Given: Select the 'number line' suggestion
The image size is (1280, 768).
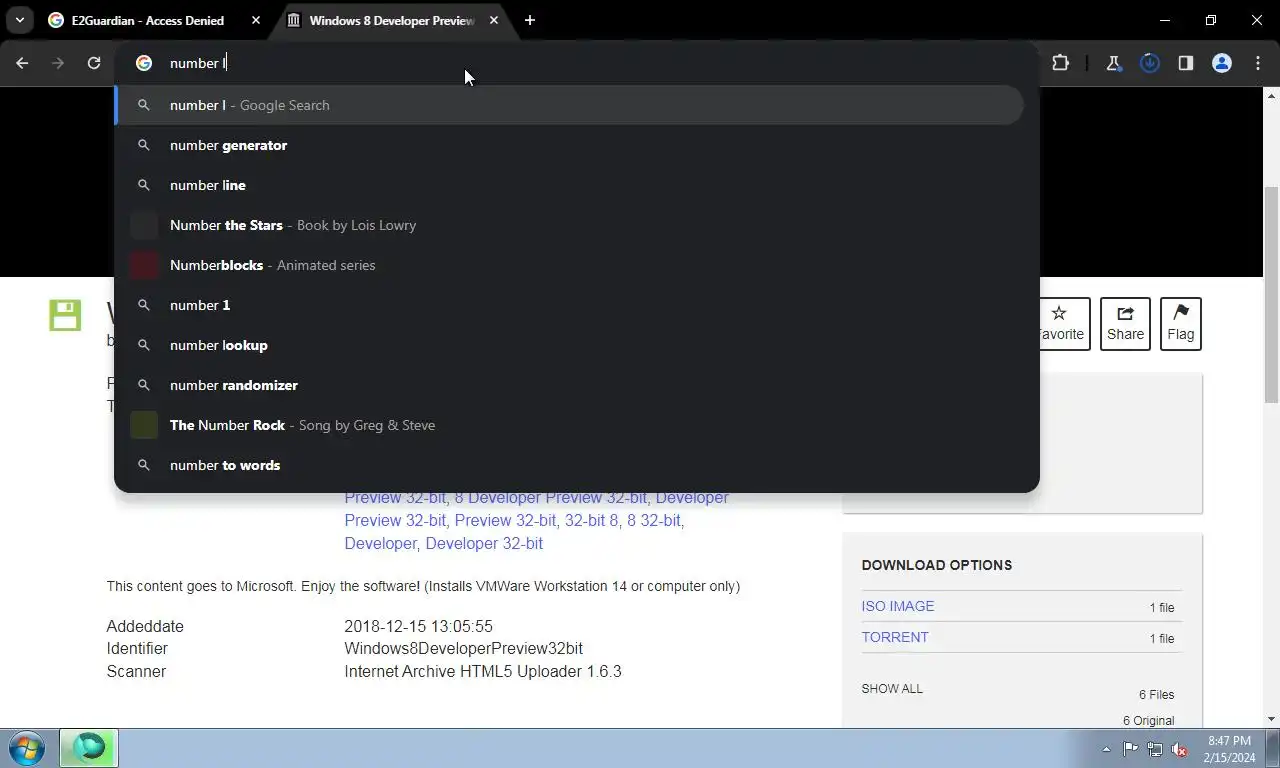Looking at the screenshot, I should point(569,185).
